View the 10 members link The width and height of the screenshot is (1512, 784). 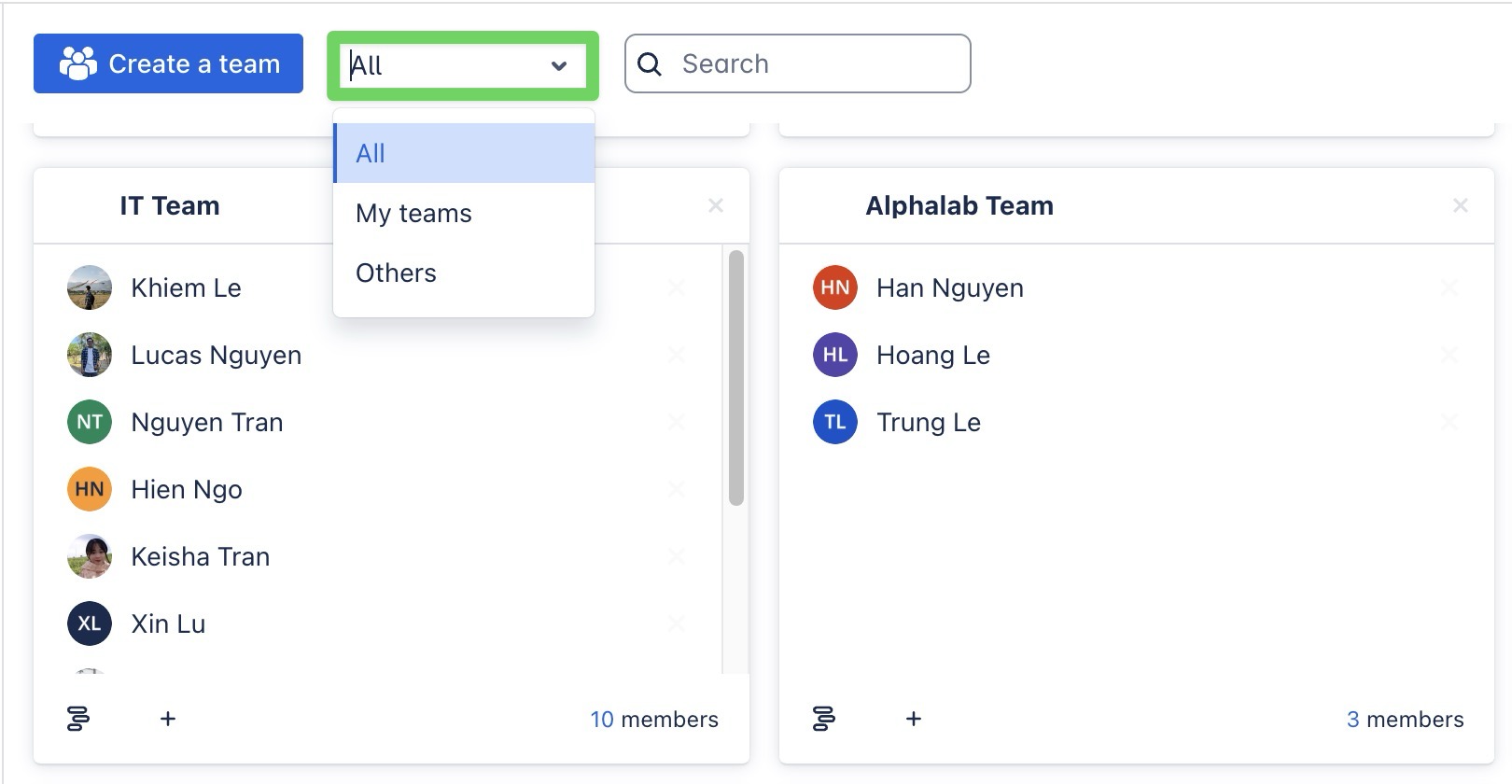653,720
